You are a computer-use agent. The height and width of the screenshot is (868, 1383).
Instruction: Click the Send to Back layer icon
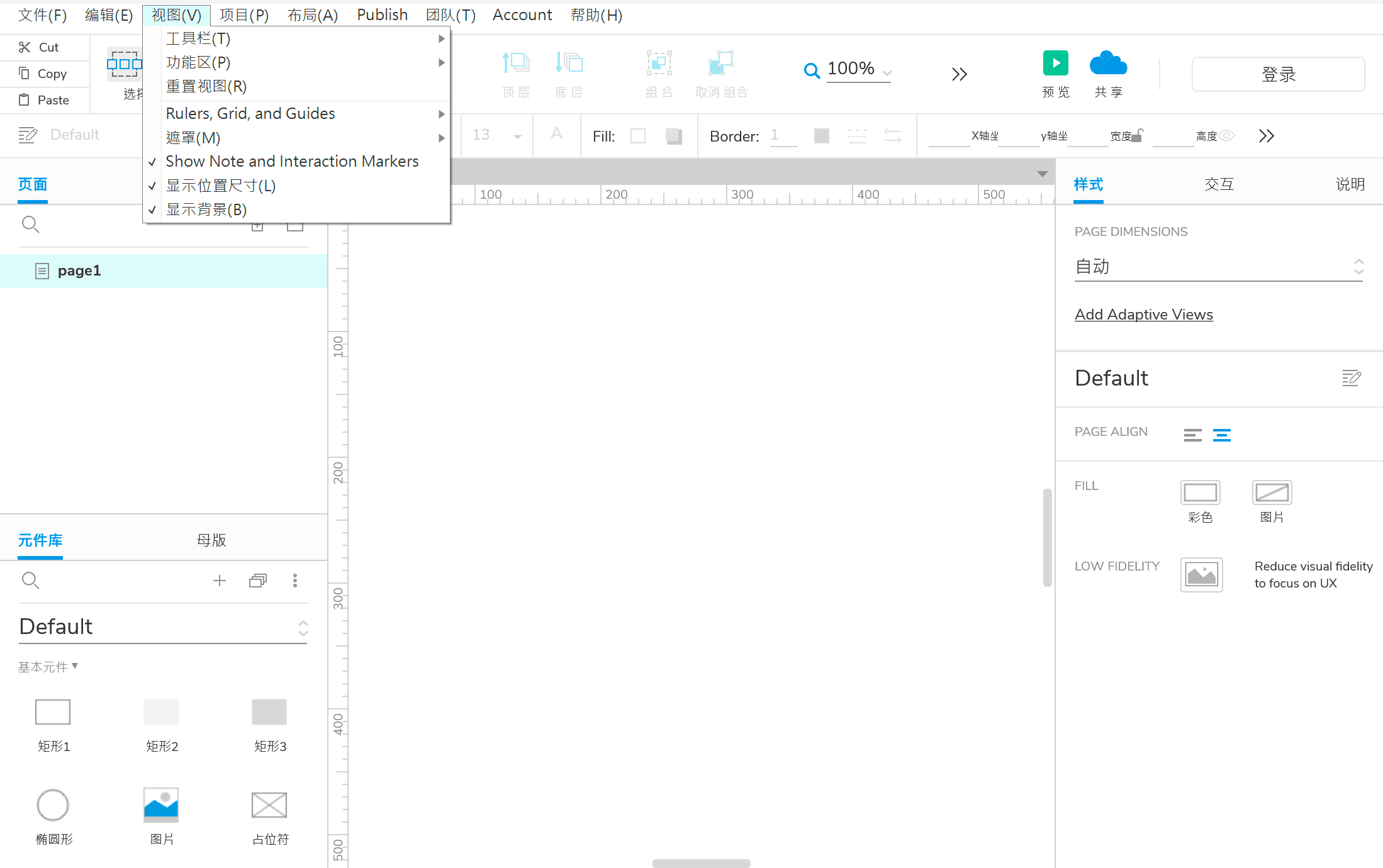click(569, 64)
